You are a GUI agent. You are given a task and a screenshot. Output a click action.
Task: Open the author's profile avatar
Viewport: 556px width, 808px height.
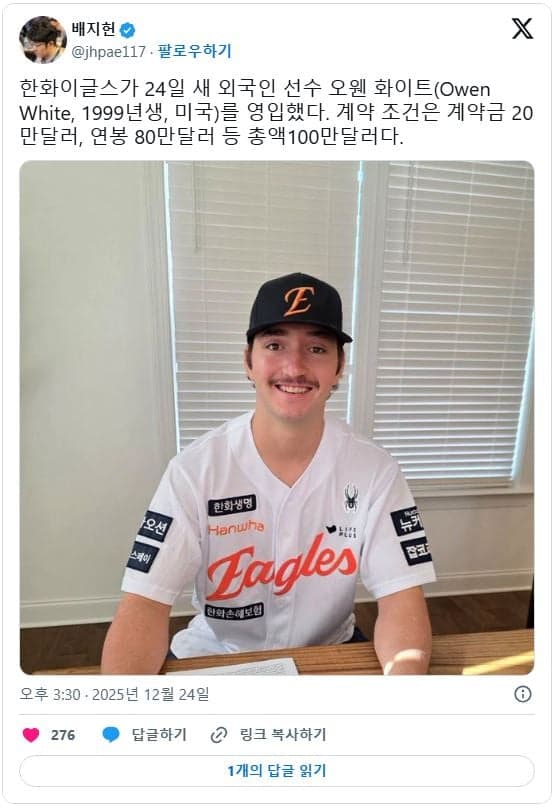tap(43, 40)
